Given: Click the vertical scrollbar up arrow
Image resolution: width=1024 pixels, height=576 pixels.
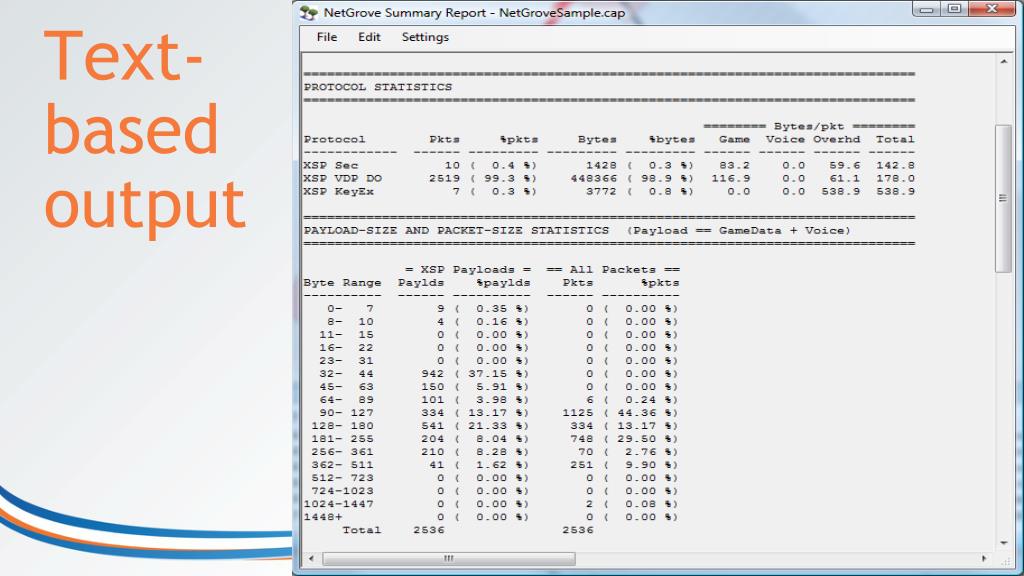Looking at the screenshot, I should click(1003, 61).
